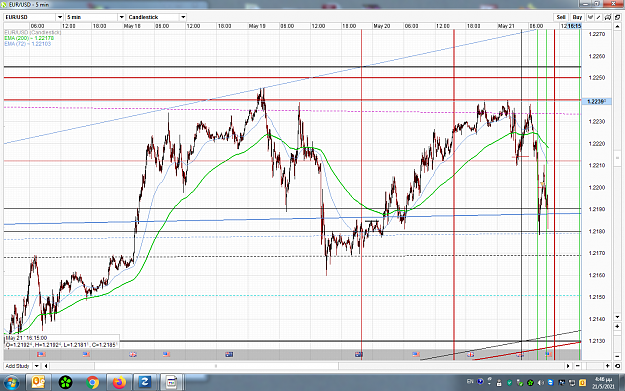Click the 1.2270 price axis label
This screenshot has width=625, height=391.
tap(597, 34)
